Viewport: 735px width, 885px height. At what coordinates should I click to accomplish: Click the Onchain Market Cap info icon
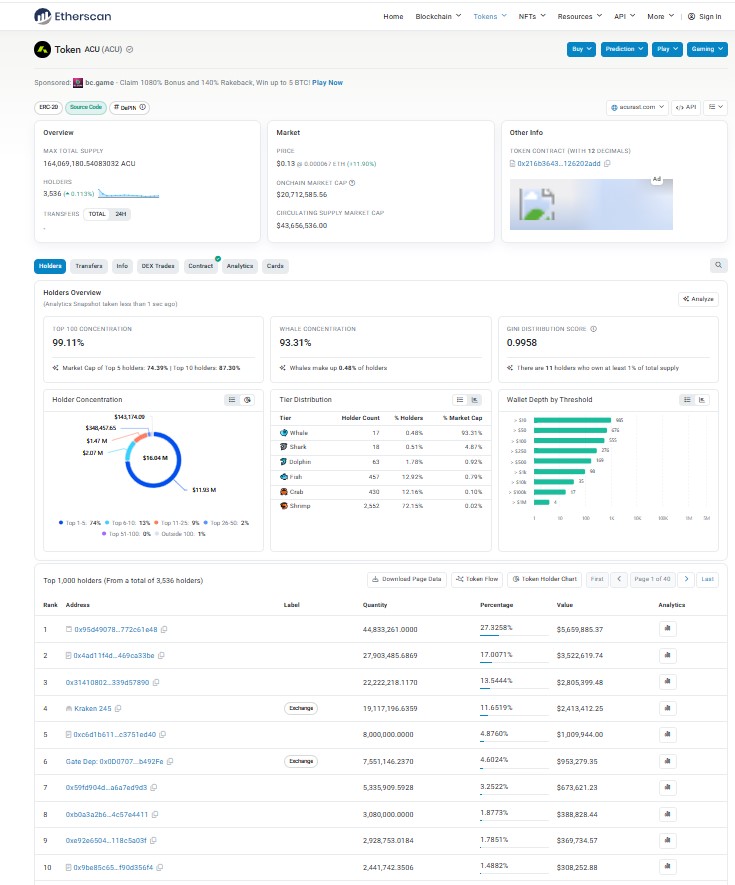coord(352,183)
